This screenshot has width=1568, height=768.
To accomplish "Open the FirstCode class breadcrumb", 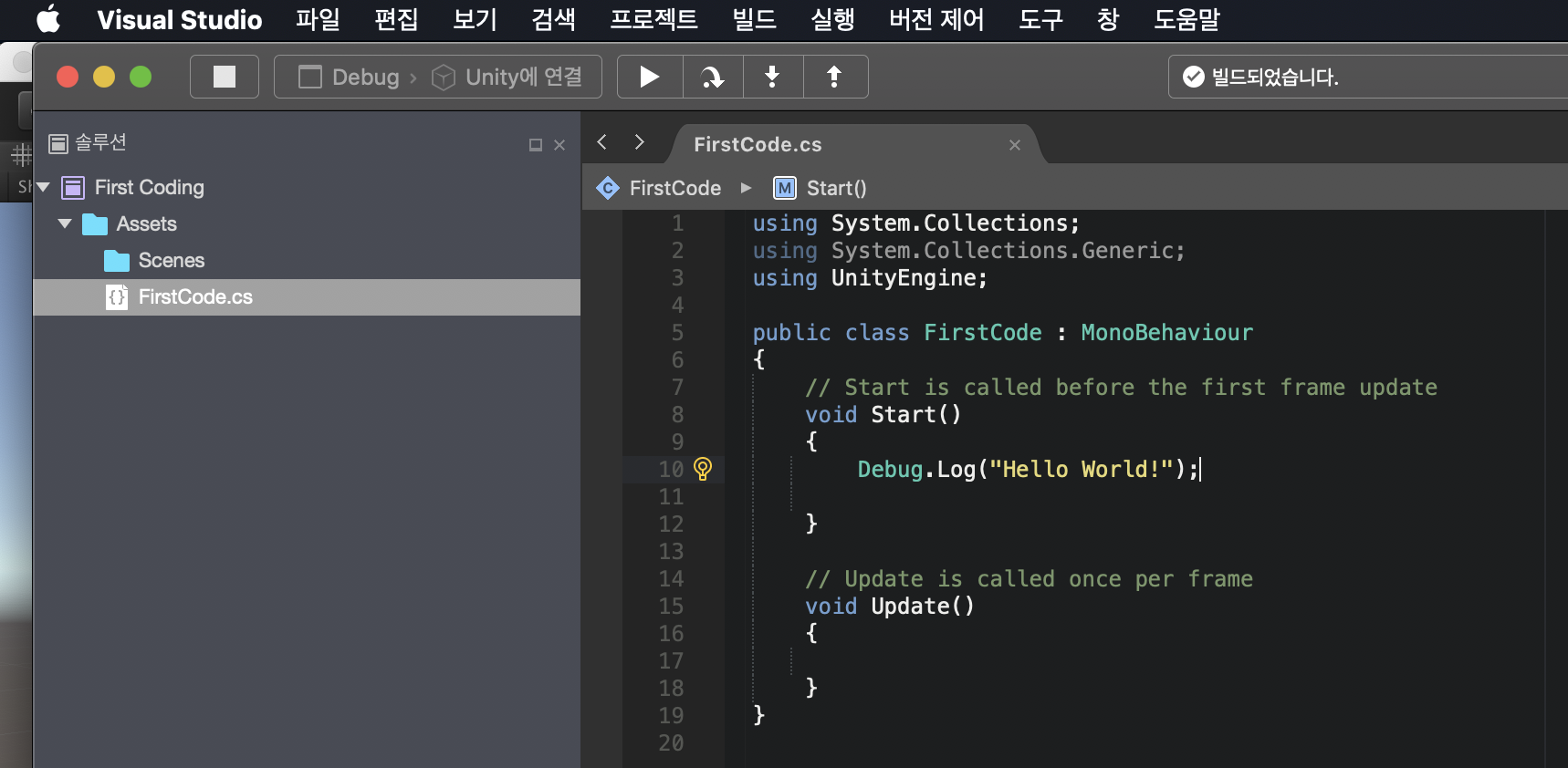I will (x=674, y=188).
